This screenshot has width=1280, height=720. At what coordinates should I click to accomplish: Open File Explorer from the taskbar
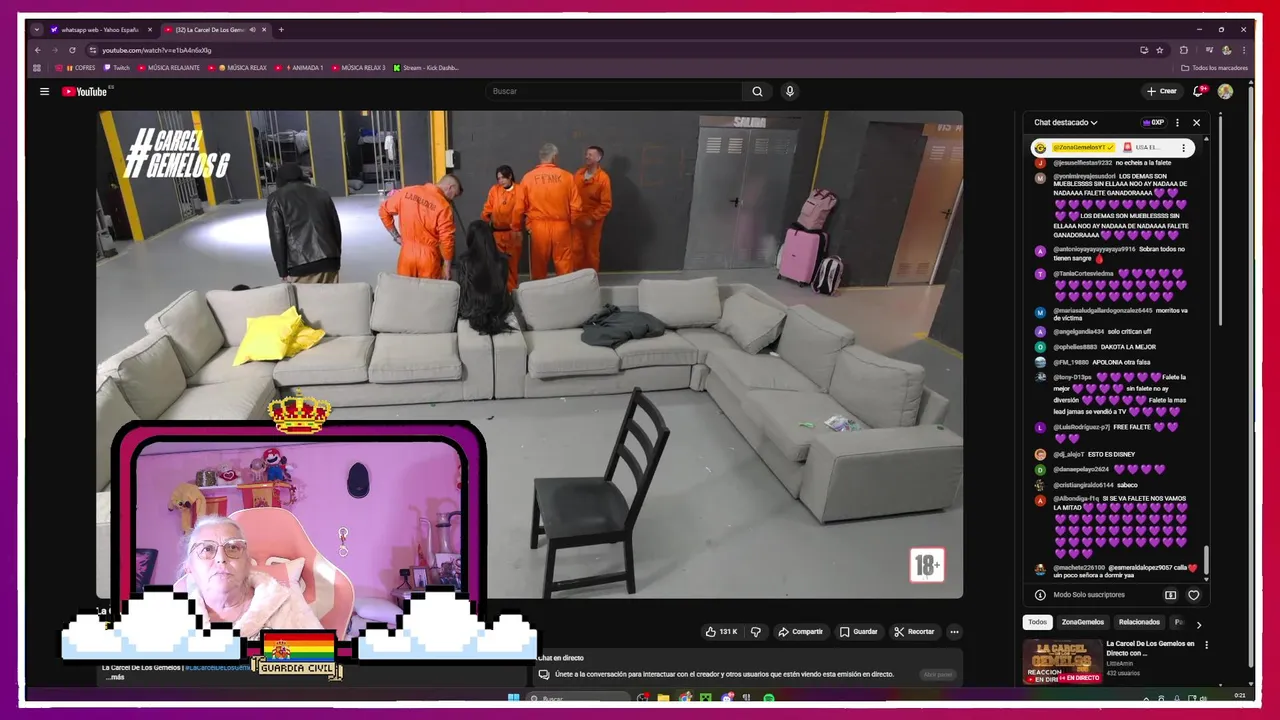click(663, 698)
